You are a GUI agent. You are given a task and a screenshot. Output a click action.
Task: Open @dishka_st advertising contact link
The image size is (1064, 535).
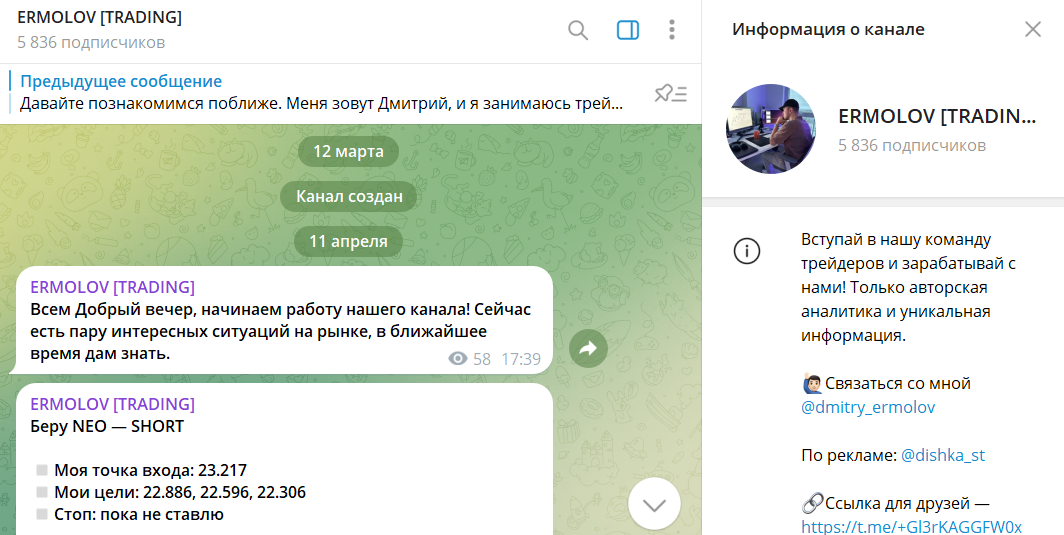pyautogui.click(x=943, y=456)
